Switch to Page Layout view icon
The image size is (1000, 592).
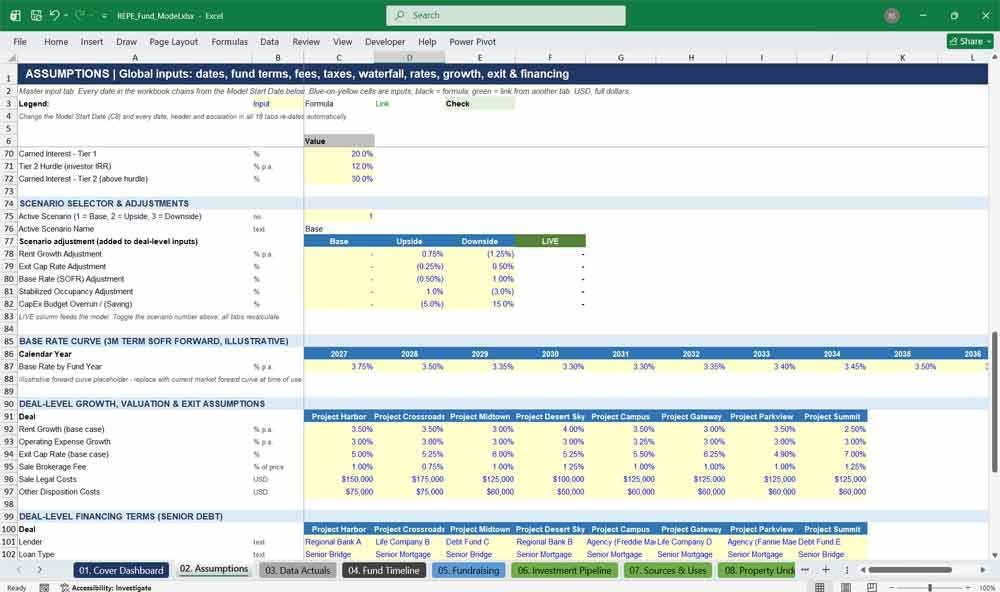pos(846,587)
